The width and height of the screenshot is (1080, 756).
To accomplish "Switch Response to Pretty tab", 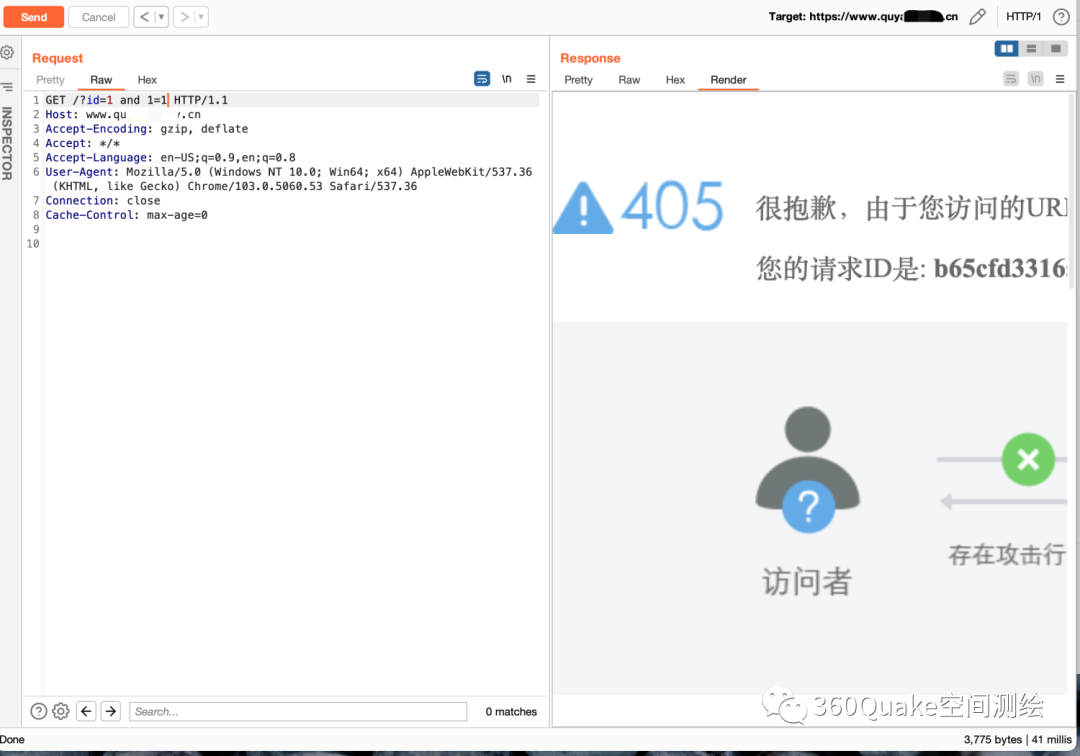I will 579,80.
